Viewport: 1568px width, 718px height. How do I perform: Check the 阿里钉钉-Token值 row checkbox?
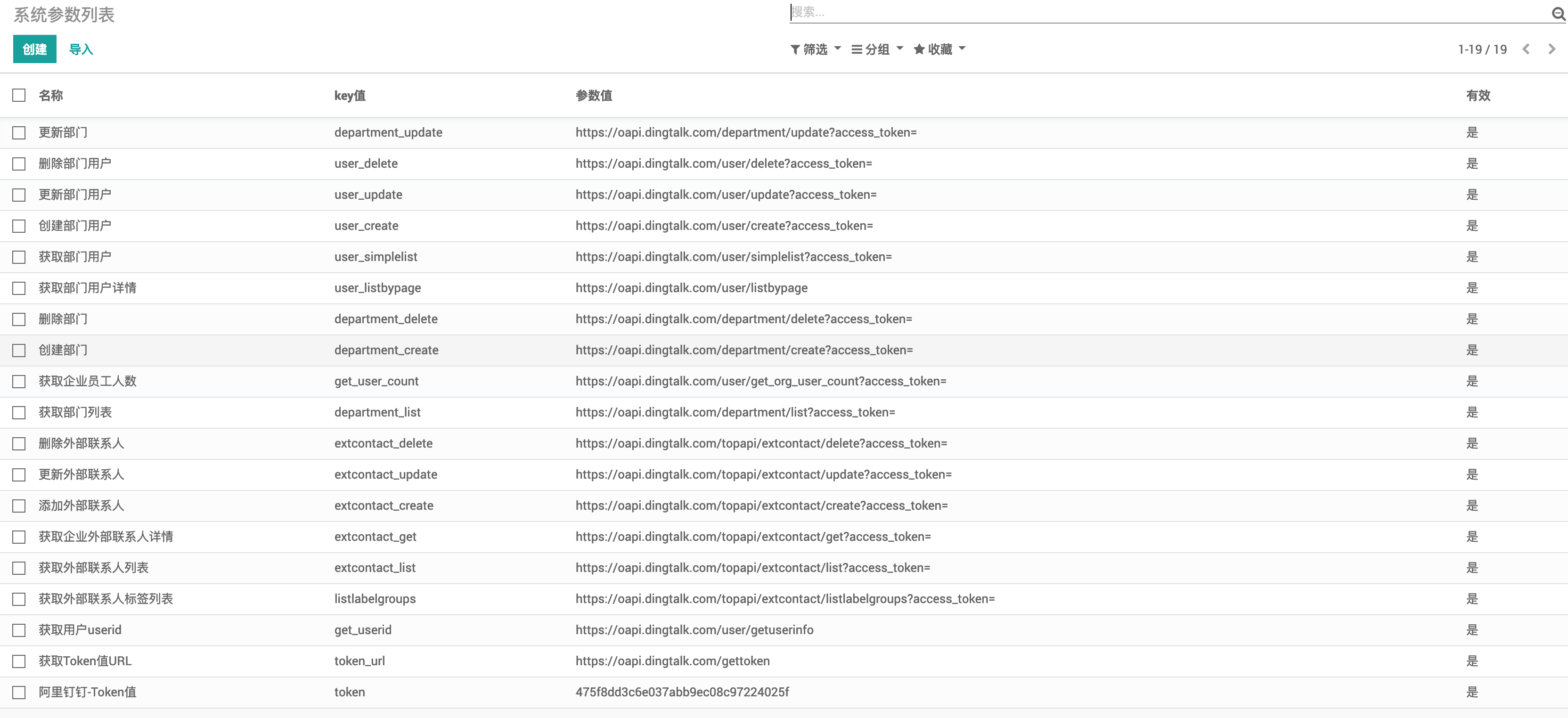click(x=19, y=693)
